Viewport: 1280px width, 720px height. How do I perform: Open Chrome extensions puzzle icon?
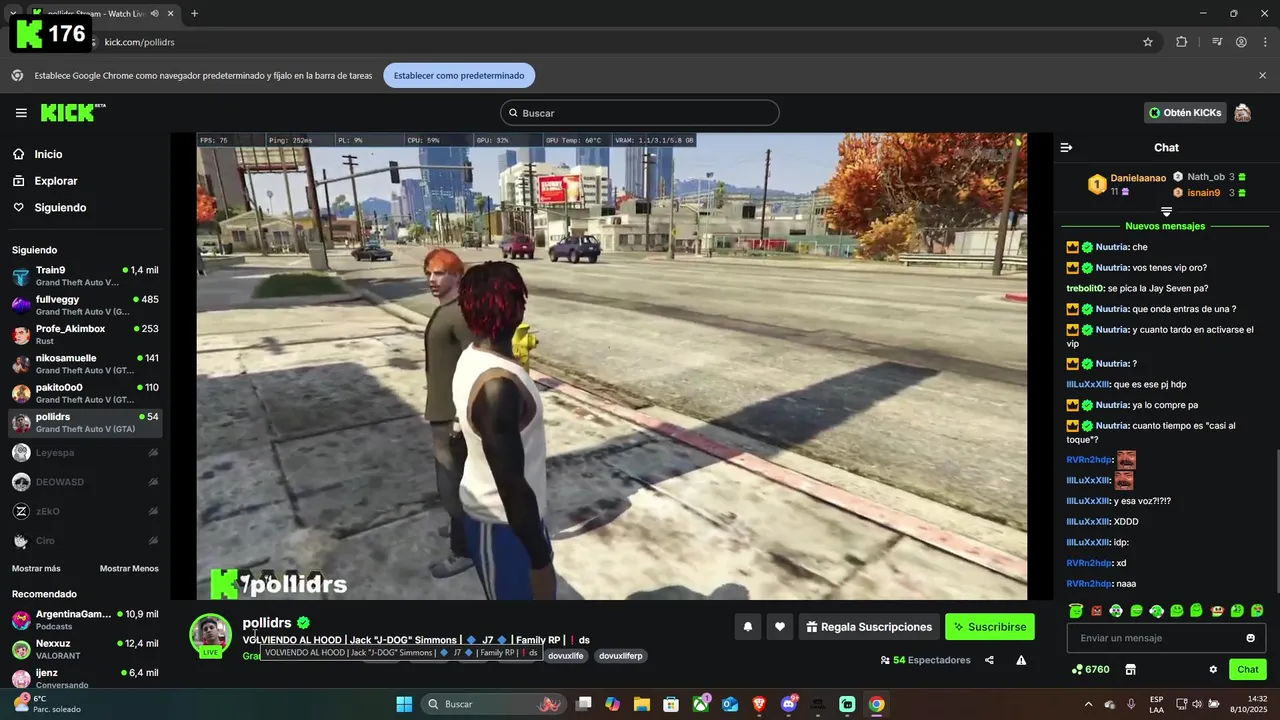pyautogui.click(x=1182, y=42)
